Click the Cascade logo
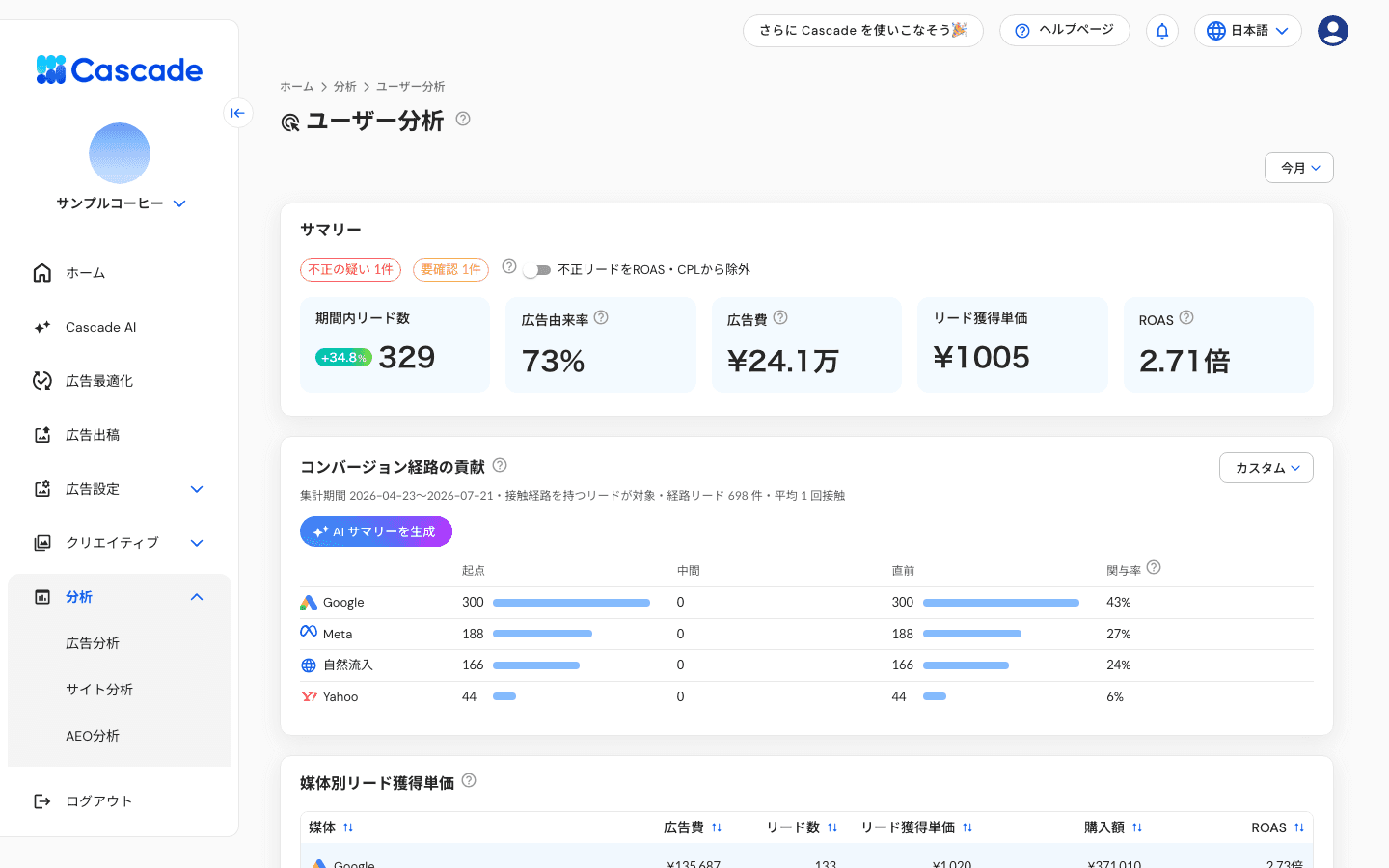1389x868 pixels. [120, 69]
